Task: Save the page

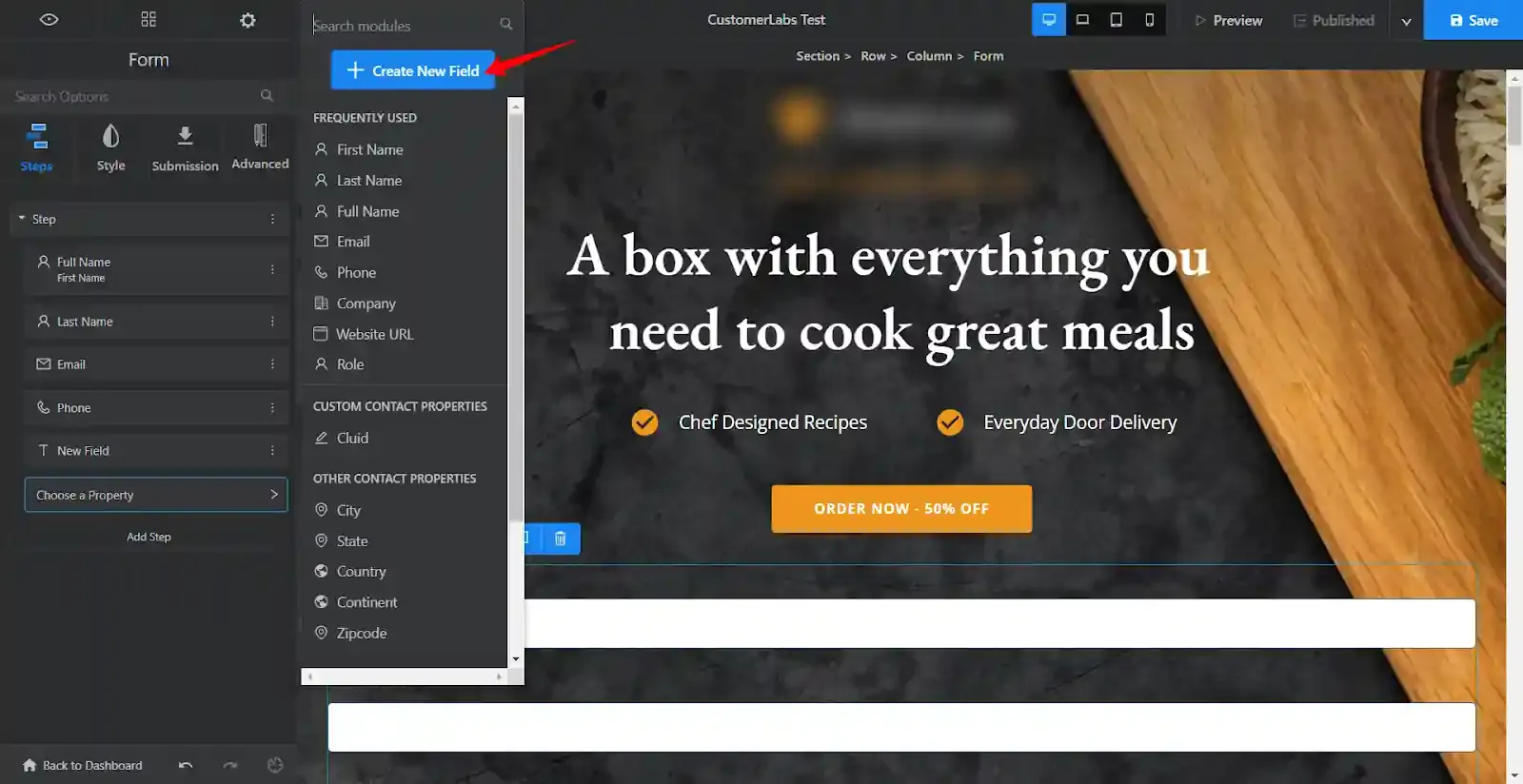Action: [1474, 20]
